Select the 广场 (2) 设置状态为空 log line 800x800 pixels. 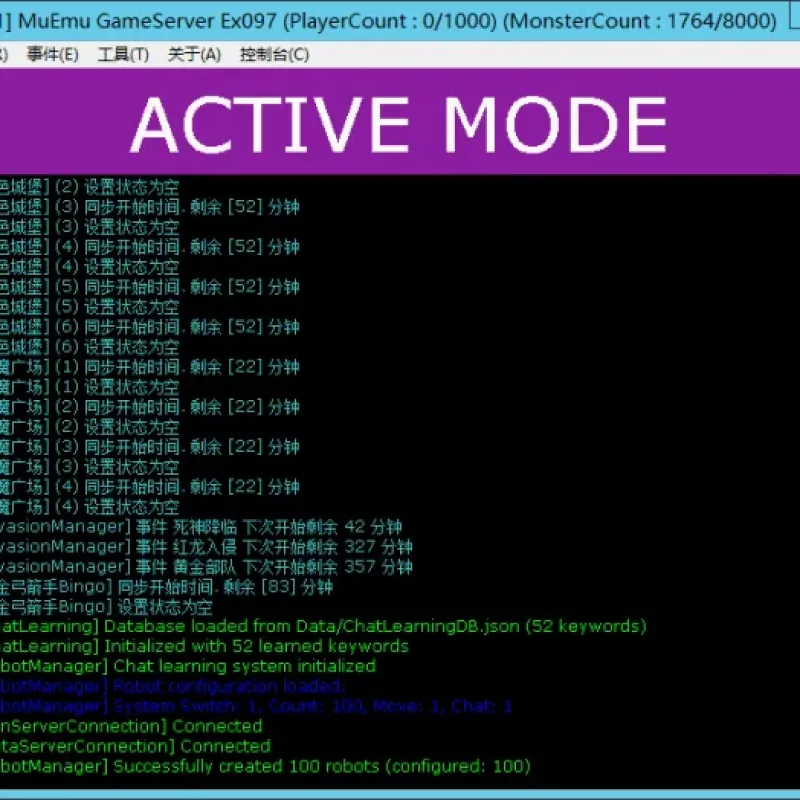[89, 427]
